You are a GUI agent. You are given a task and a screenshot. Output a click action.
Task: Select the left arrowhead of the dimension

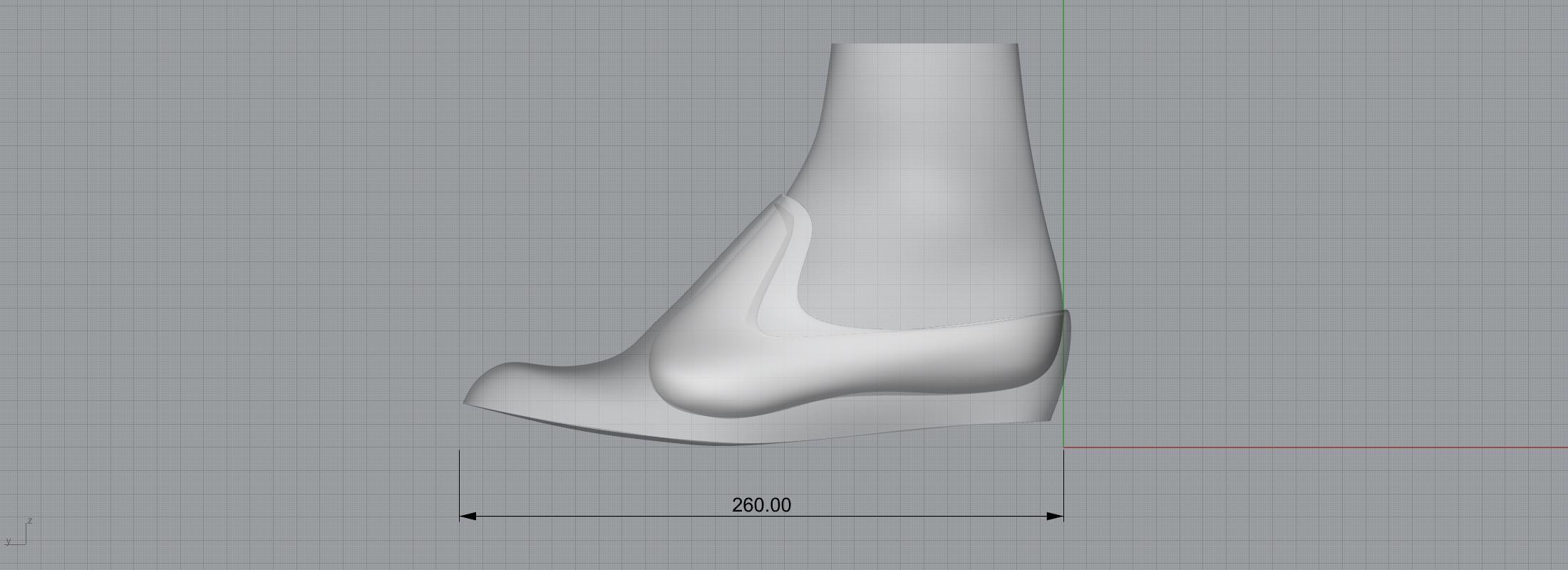pyautogui.click(x=468, y=516)
